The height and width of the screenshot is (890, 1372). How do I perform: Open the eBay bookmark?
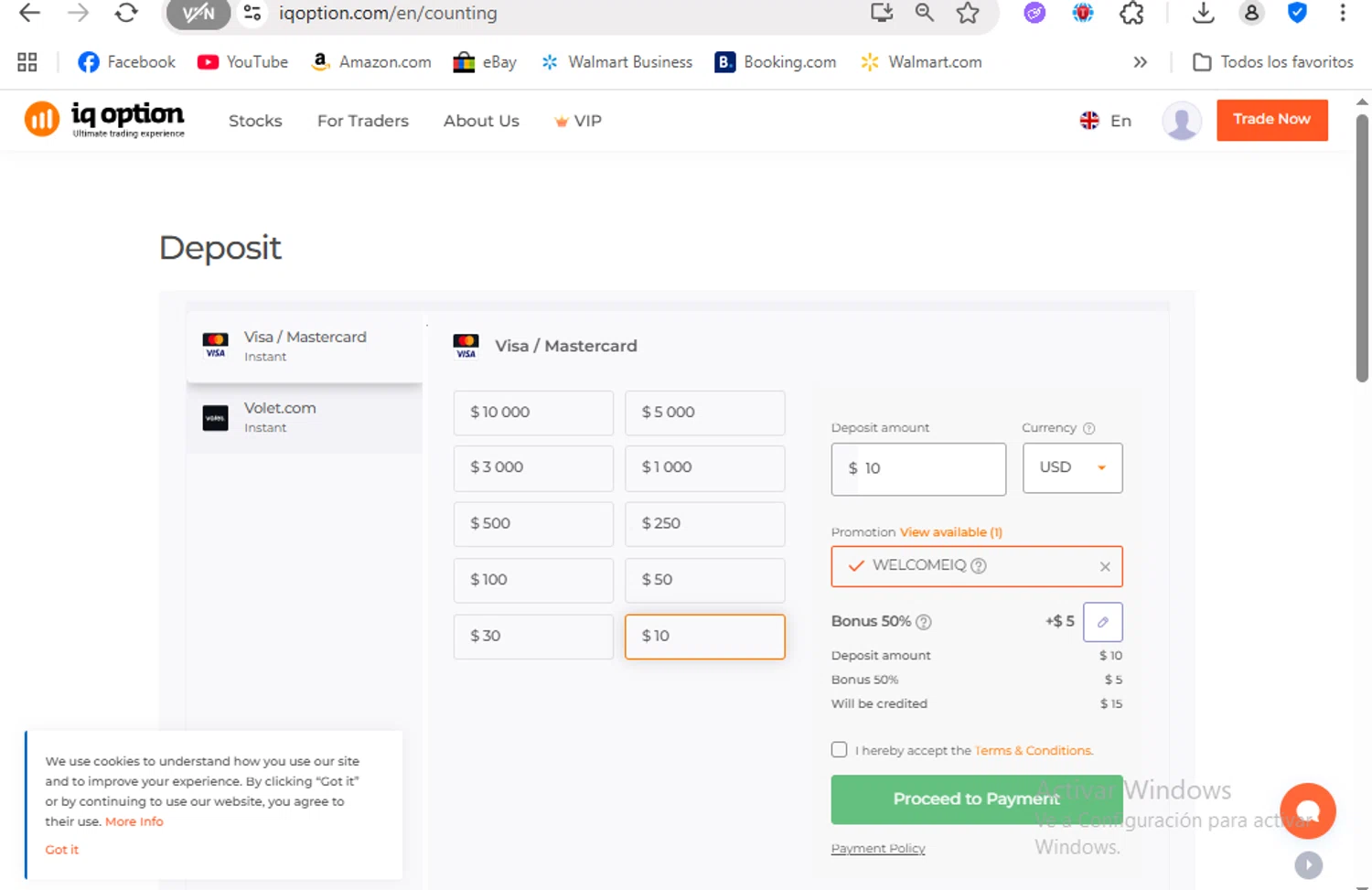(485, 62)
